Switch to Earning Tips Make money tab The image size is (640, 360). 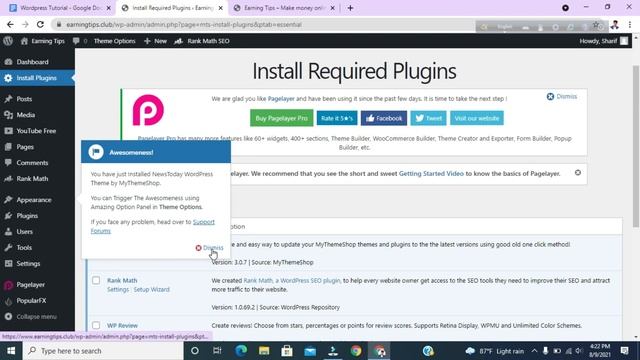click(284, 8)
